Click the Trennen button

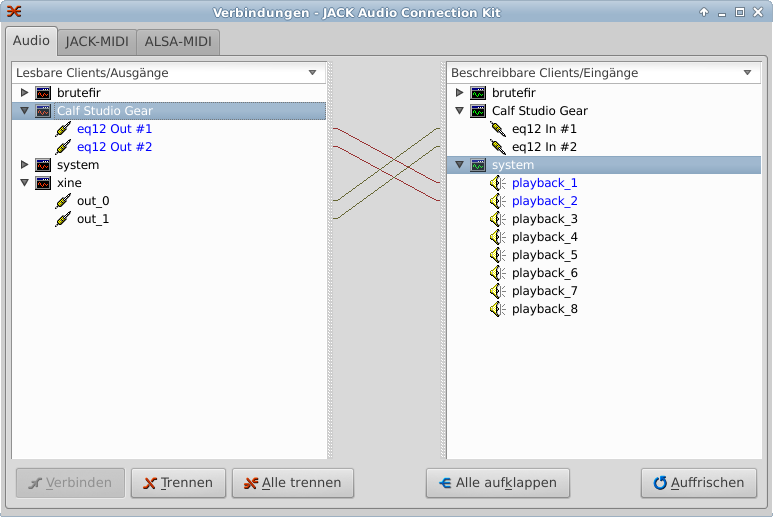pyautogui.click(x=178, y=483)
